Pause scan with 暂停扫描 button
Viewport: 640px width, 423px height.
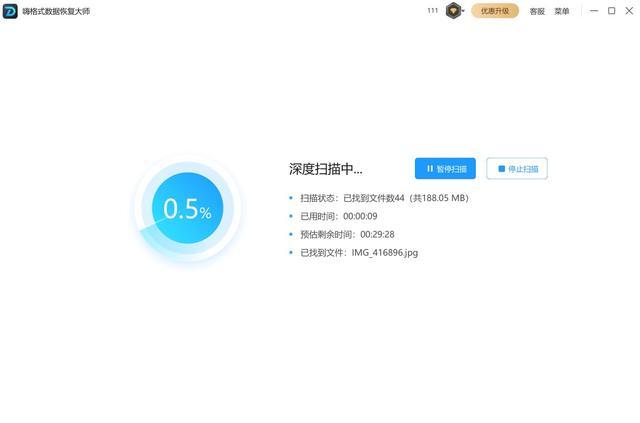[x=445, y=169]
